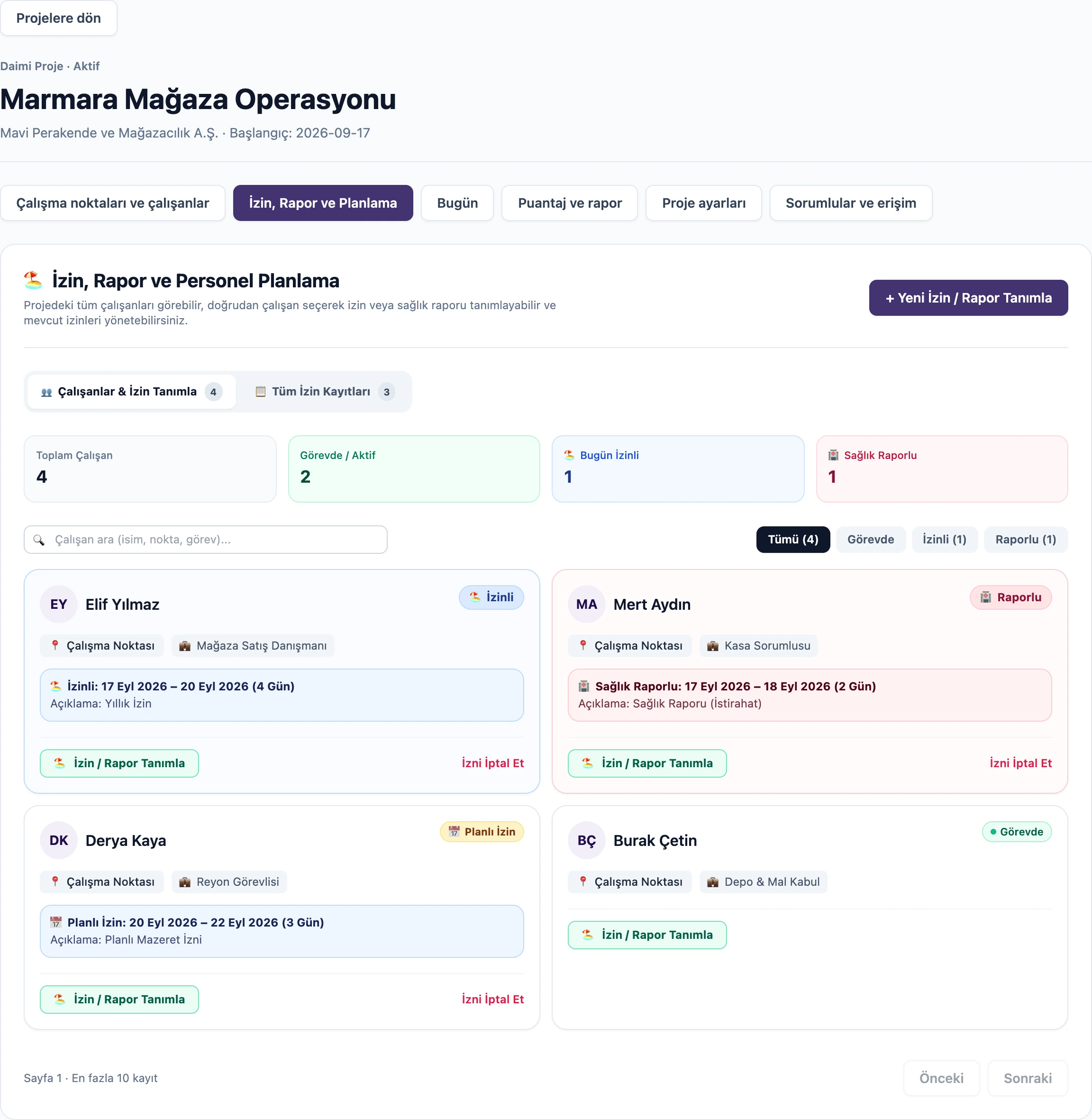Cancel Elif Yılmaz's leave with İzni İptal Et
1092x1120 pixels.
click(x=492, y=763)
